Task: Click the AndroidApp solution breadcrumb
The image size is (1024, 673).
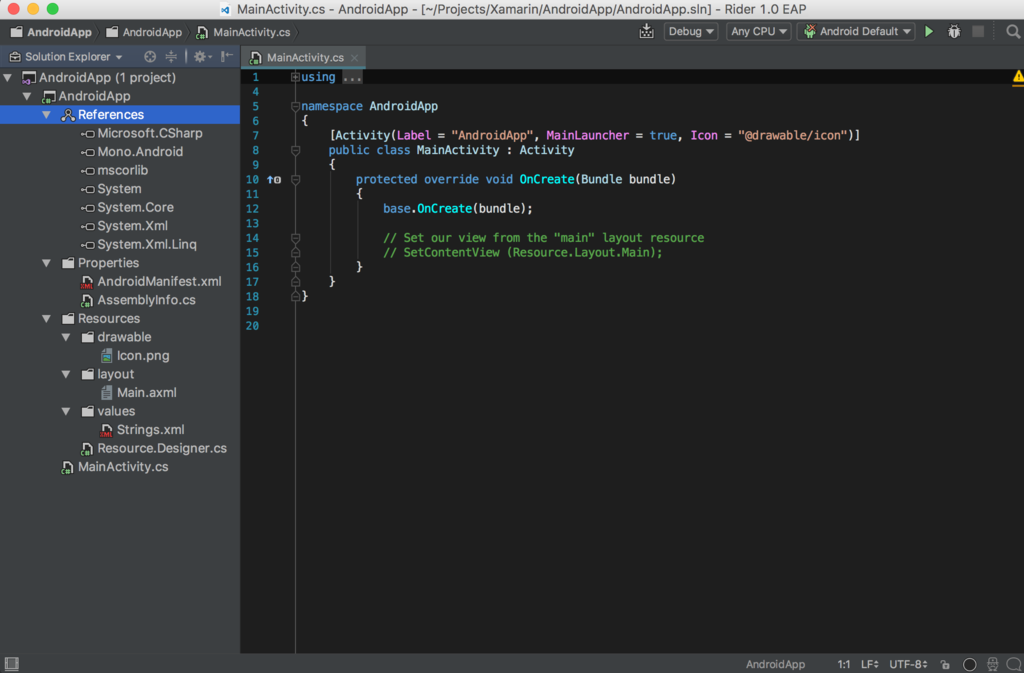Action: click(x=52, y=32)
